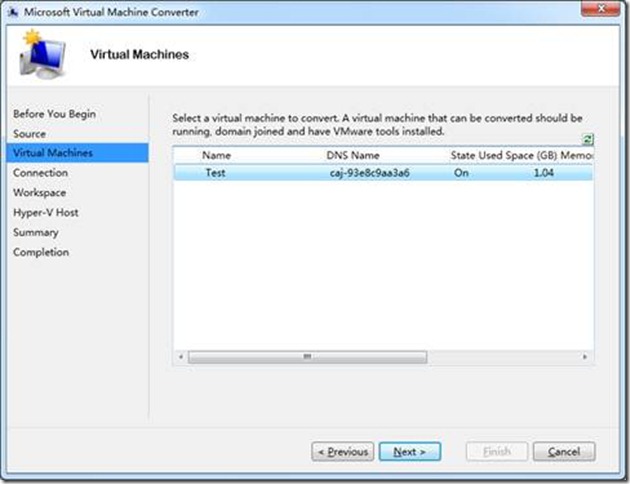Cancel the conversion wizard
The height and width of the screenshot is (484, 630).
coord(564,452)
